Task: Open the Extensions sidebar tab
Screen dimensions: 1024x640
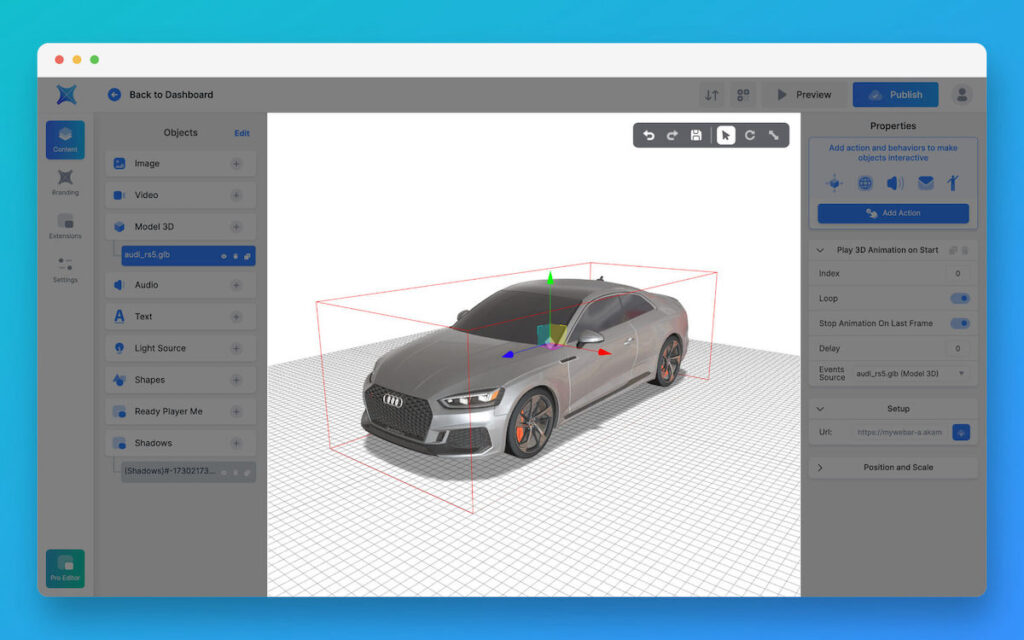Action: click(65, 226)
